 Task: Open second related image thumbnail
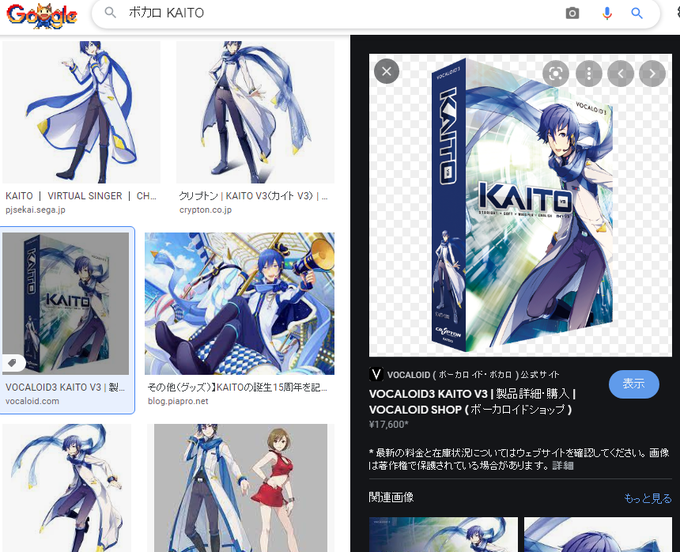click(x=598, y=534)
